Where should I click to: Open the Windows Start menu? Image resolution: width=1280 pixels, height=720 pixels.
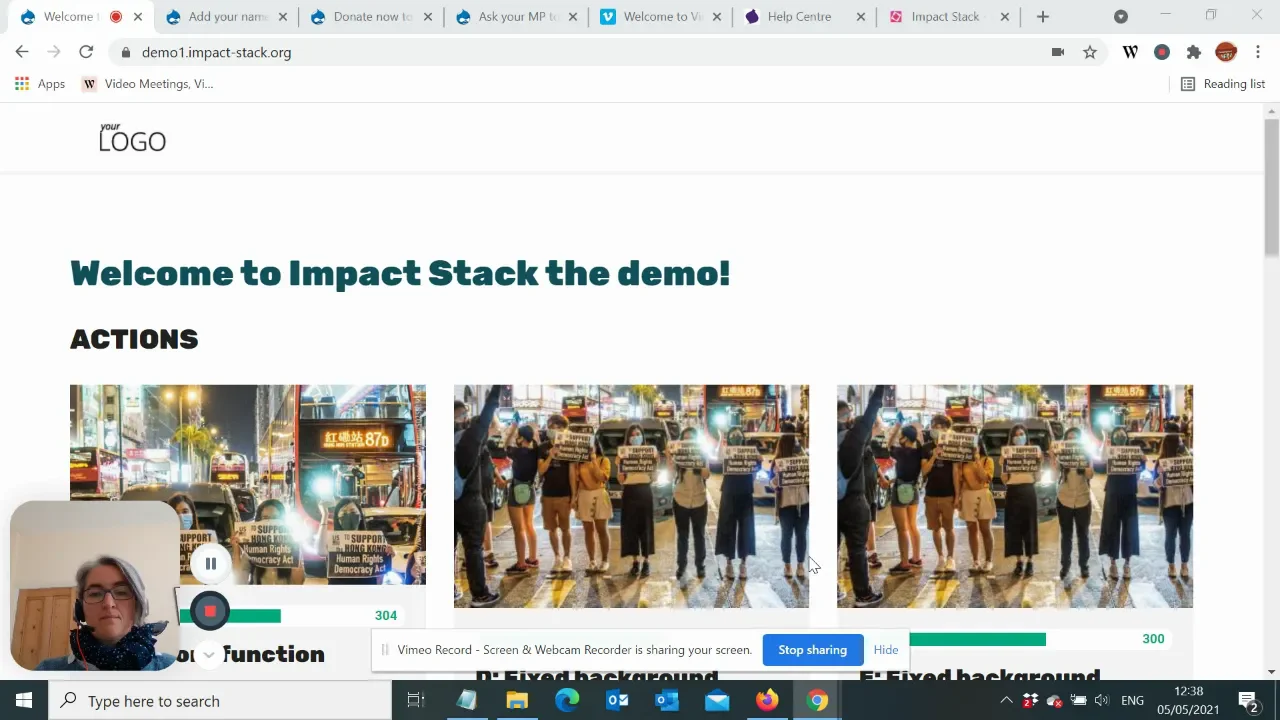click(24, 701)
